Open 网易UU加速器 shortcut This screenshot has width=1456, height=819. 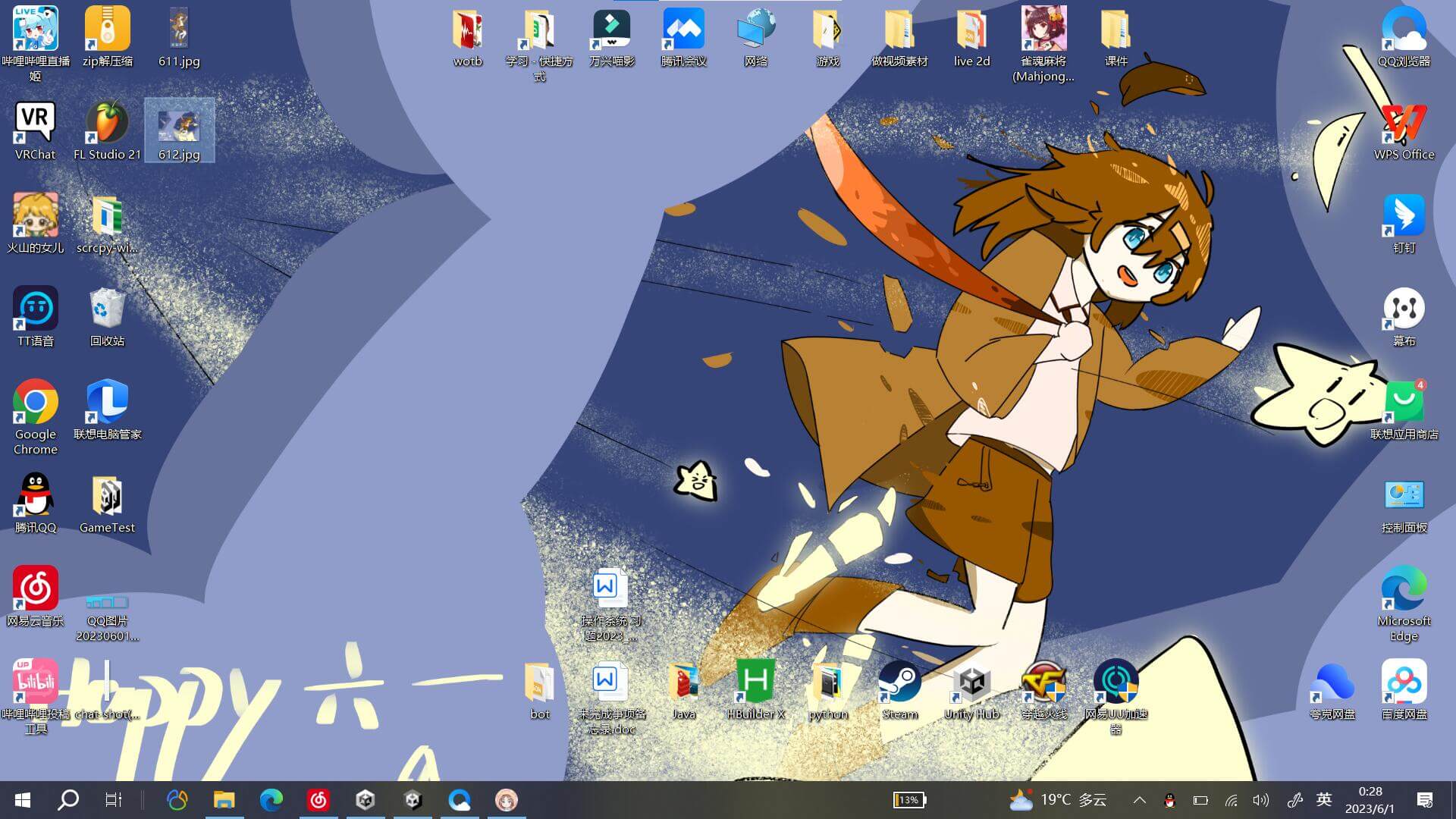[1116, 697]
